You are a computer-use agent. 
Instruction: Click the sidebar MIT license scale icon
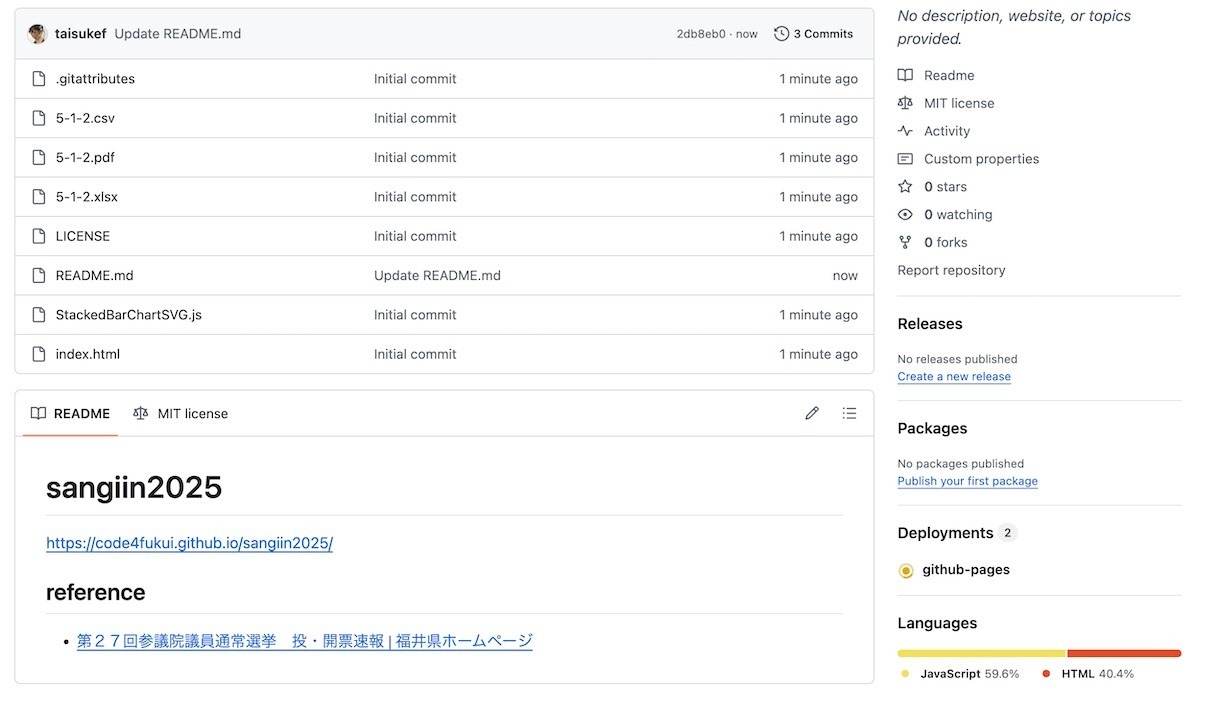[x=905, y=103]
